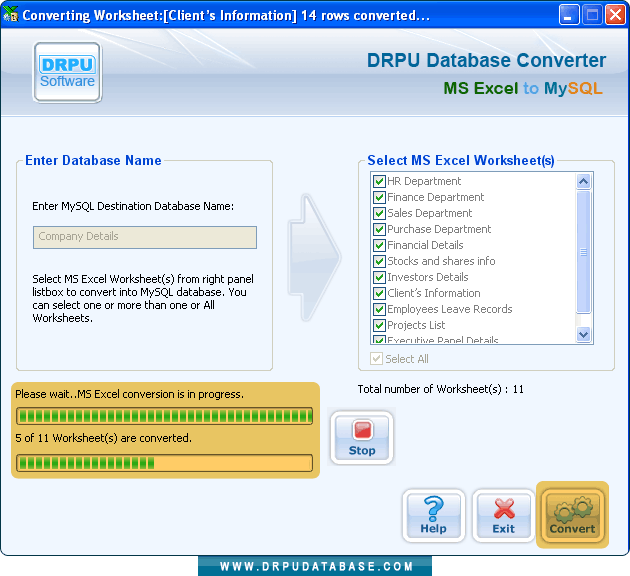This screenshot has width=630, height=576.
Task: Click the lower worksheets progress bar
Action: [x=164, y=463]
